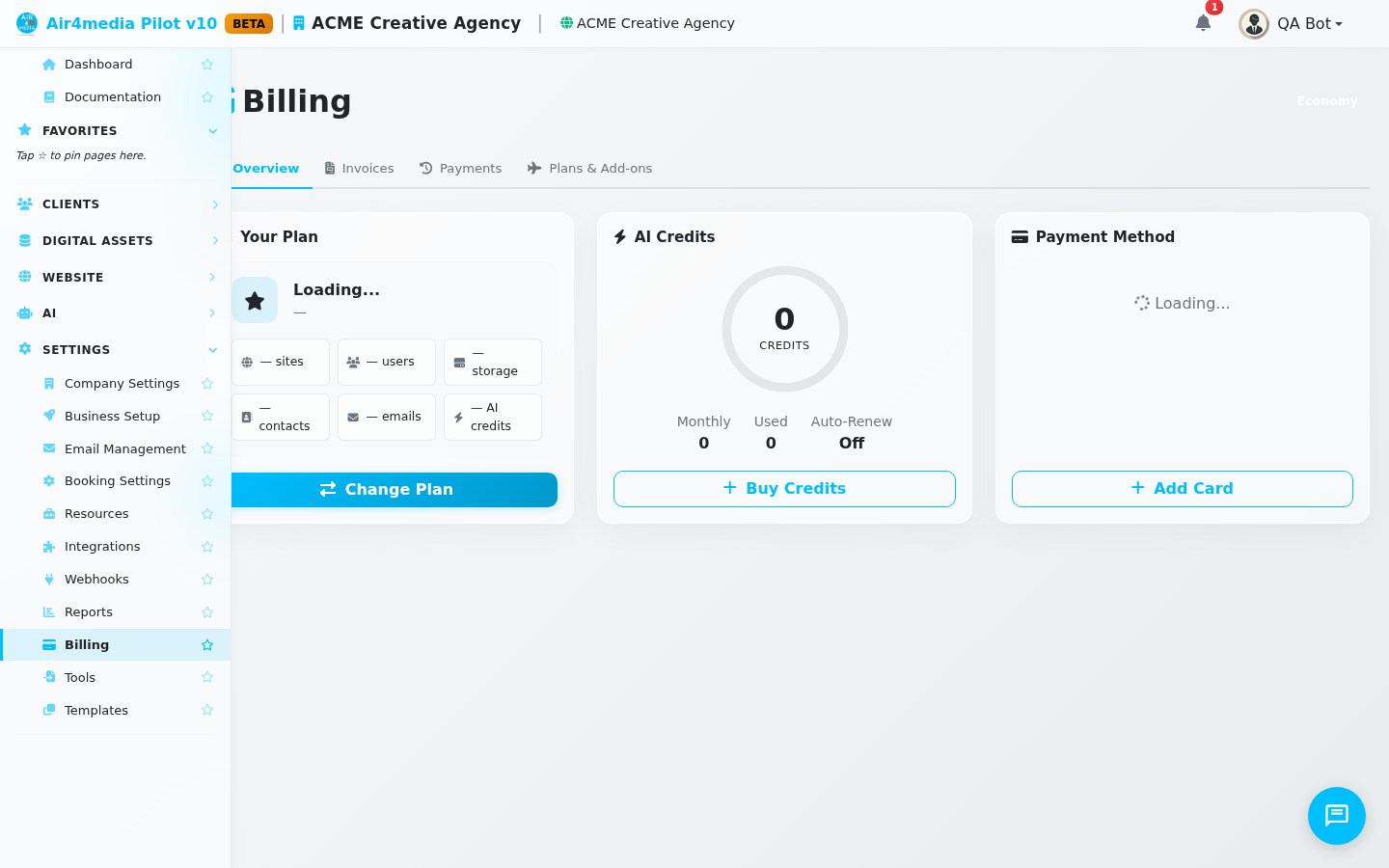
Task: Switch to the Invoices tab
Action: coord(359,169)
